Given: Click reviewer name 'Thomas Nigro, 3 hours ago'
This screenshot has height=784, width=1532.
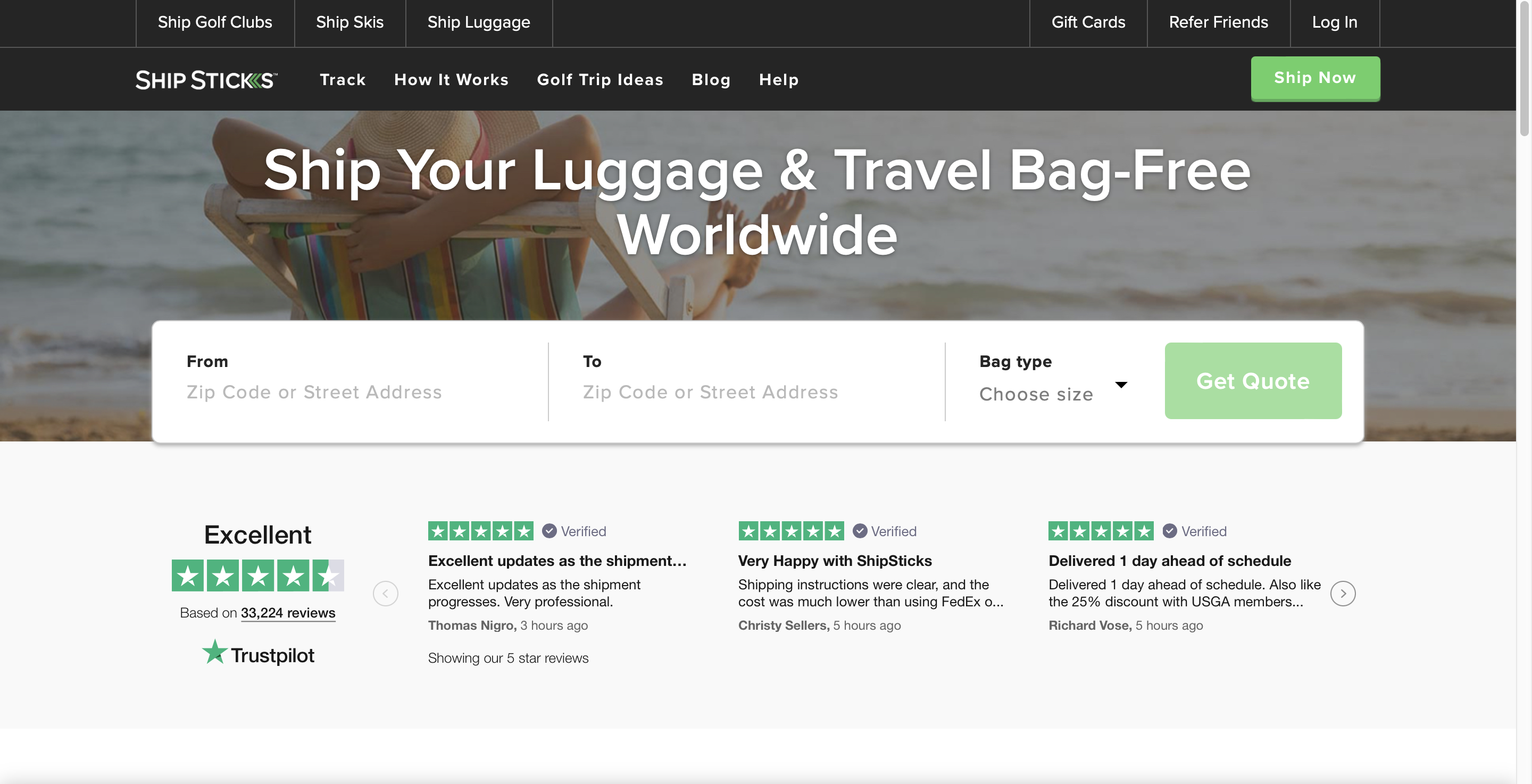Looking at the screenshot, I should click(x=507, y=625).
